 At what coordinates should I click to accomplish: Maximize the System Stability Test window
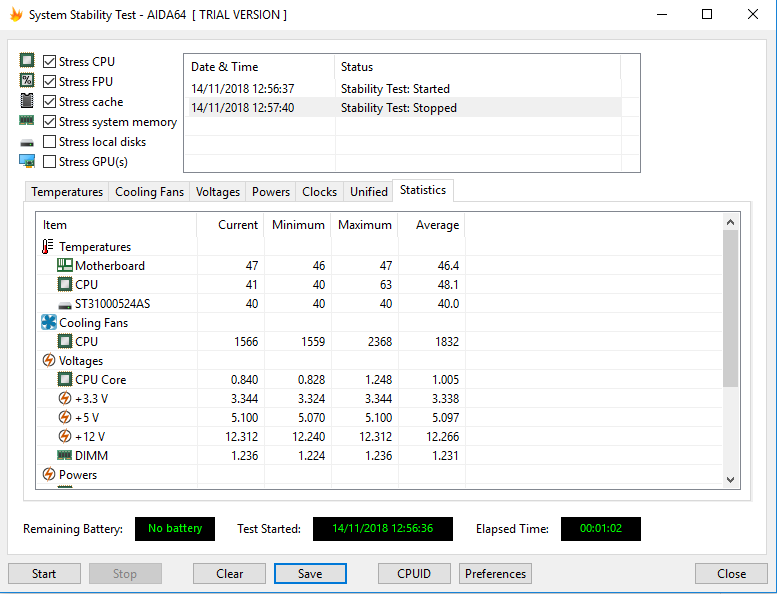click(707, 14)
